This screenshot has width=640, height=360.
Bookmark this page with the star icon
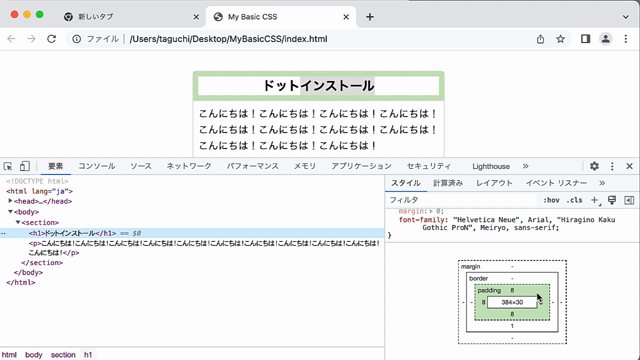pyautogui.click(x=560, y=39)
